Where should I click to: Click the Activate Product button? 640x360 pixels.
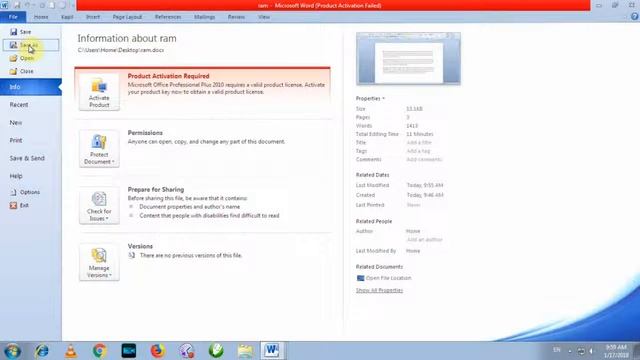[x=99, y=92]
